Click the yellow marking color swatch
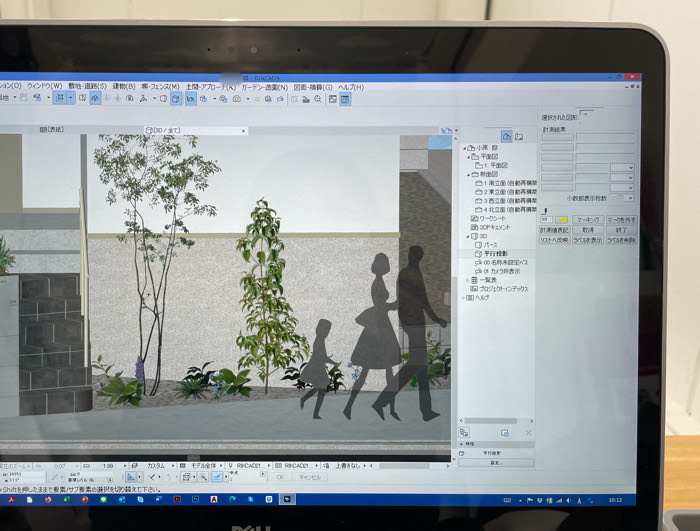 (562, 220)
